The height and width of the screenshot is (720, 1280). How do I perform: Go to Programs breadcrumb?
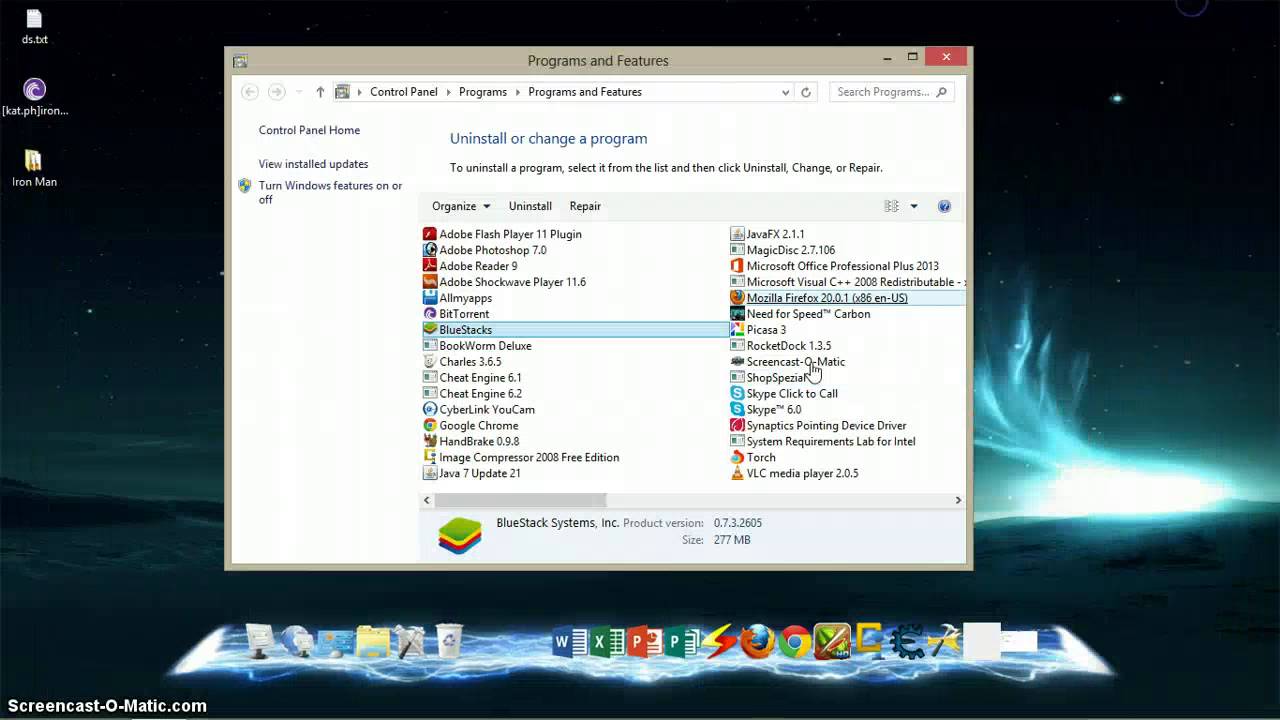pos(483,92)
